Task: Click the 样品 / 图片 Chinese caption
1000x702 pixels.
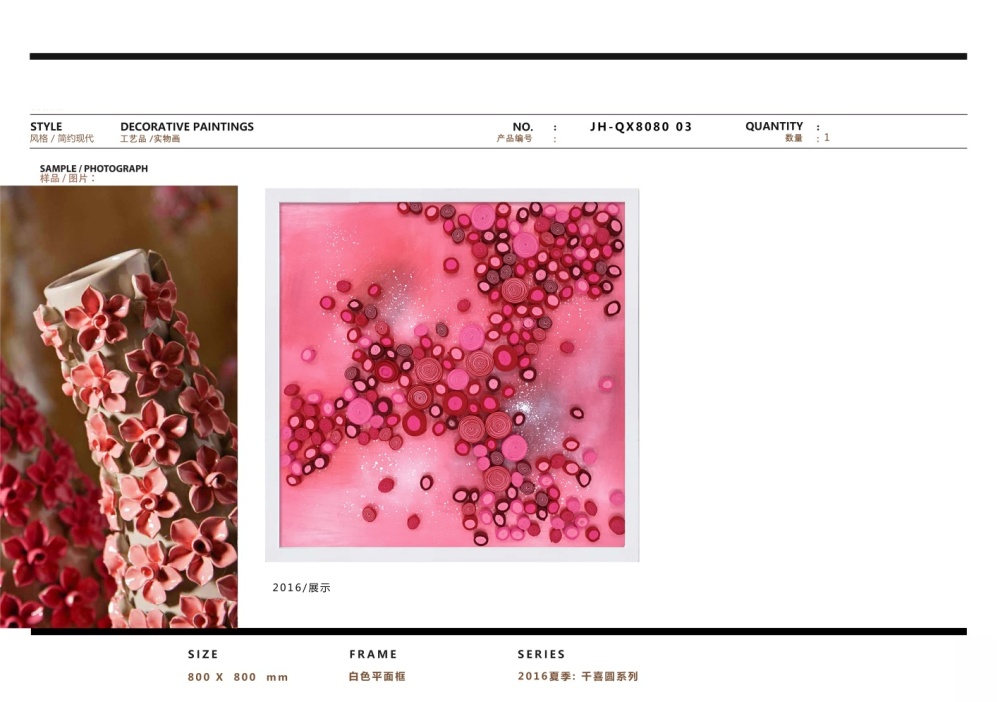Action: pos(68,179)
